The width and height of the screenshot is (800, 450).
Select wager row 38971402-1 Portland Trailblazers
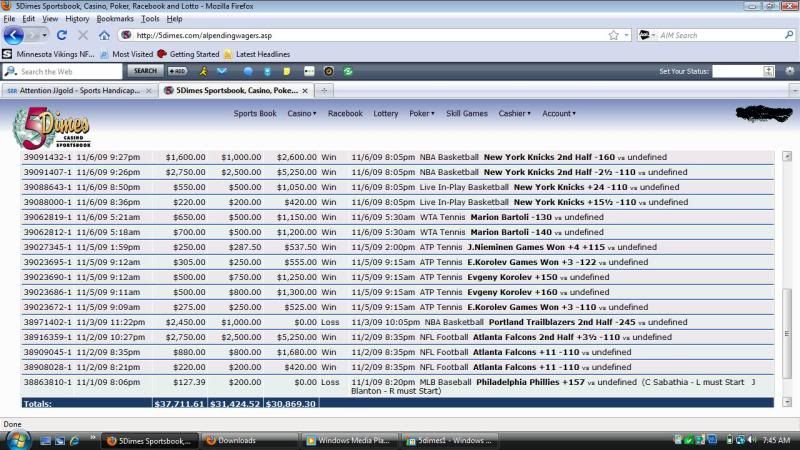(397, 322)
